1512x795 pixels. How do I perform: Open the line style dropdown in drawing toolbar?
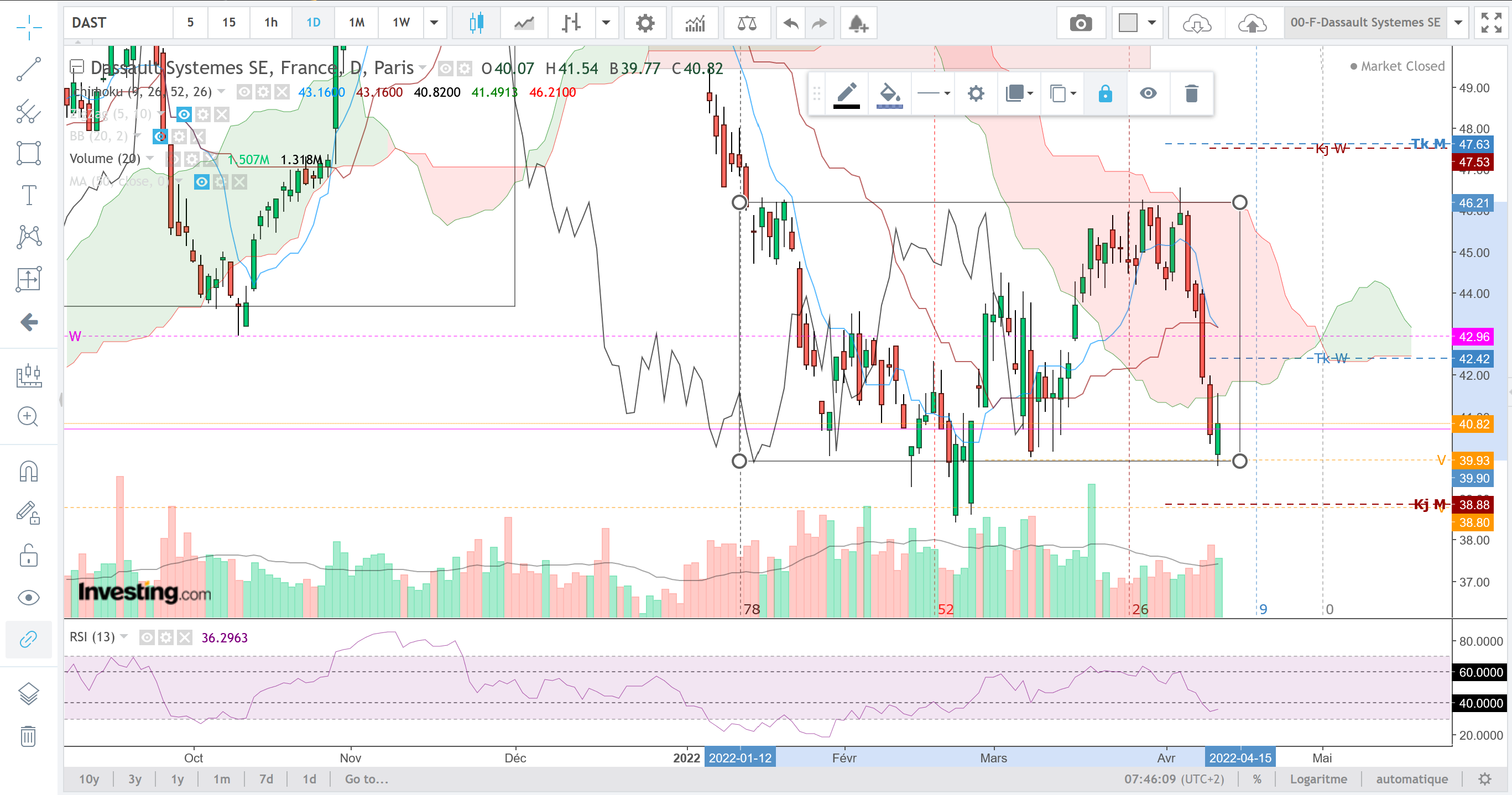point(934,93)
